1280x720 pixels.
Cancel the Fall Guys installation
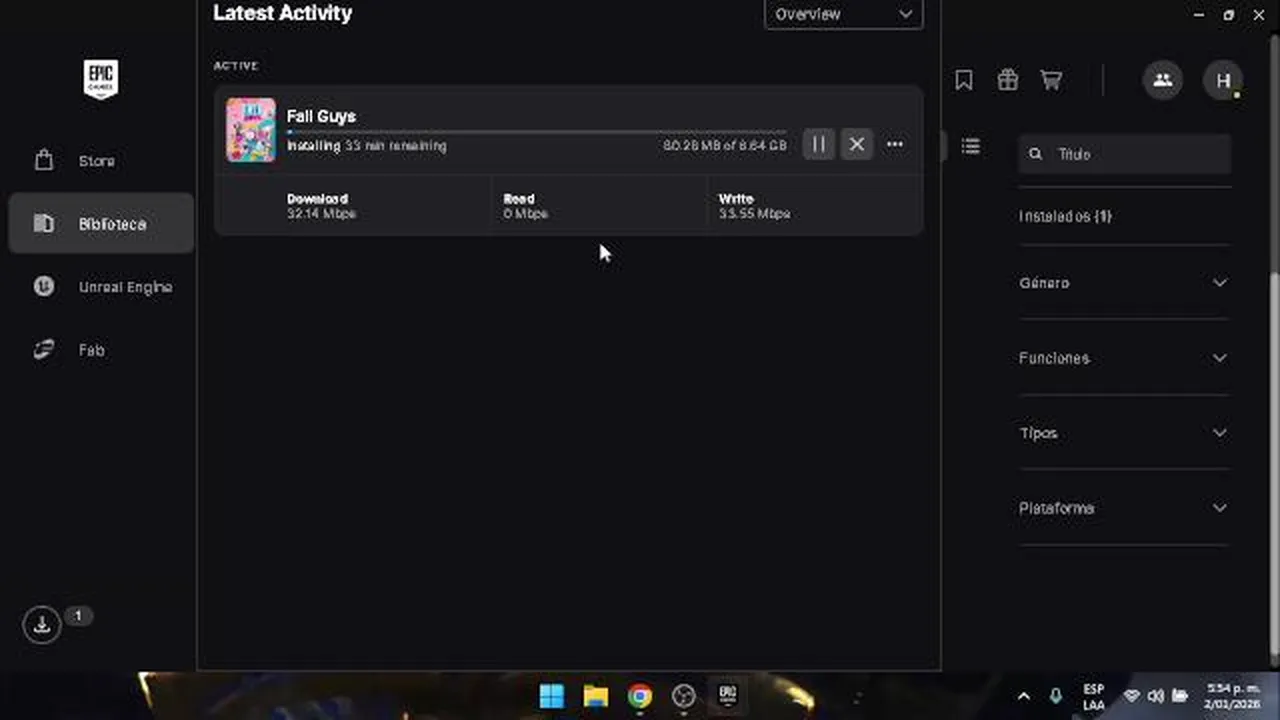pos(857,145)
